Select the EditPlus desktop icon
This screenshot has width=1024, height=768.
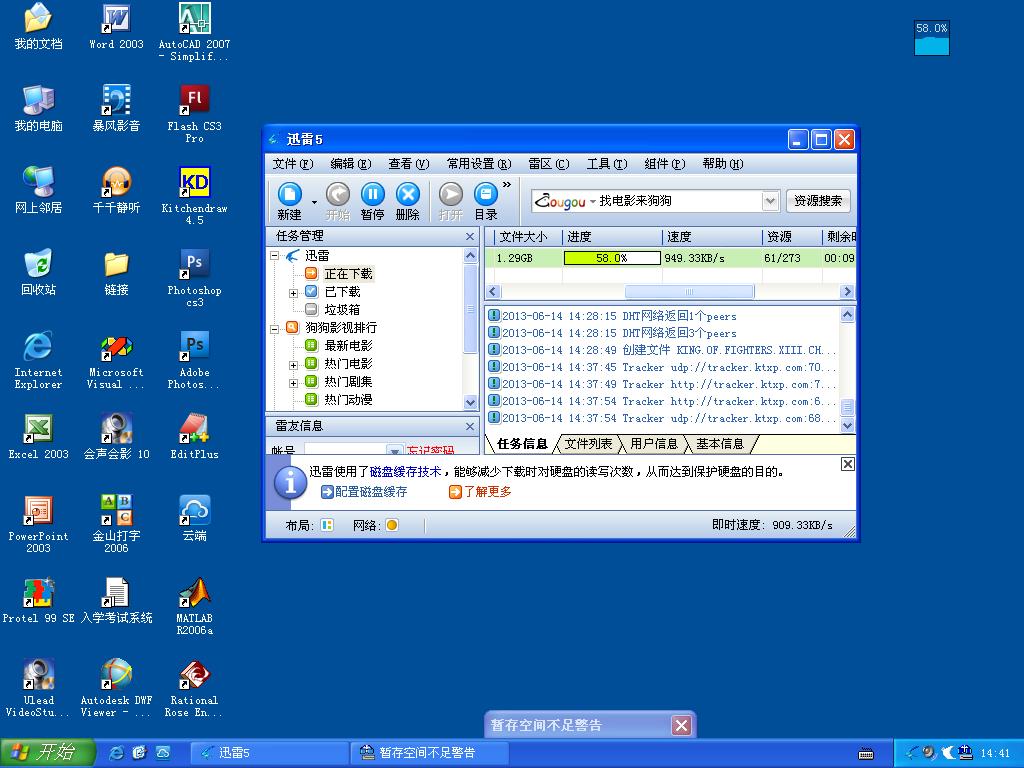pyautogui.click(x=195, y=437)
